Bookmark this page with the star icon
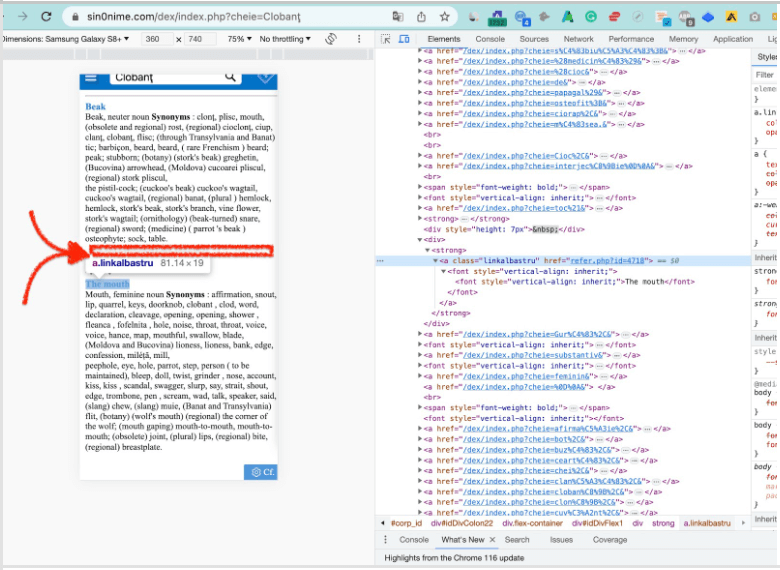Viewport: 780px width, 570px height. coord(444,16)
